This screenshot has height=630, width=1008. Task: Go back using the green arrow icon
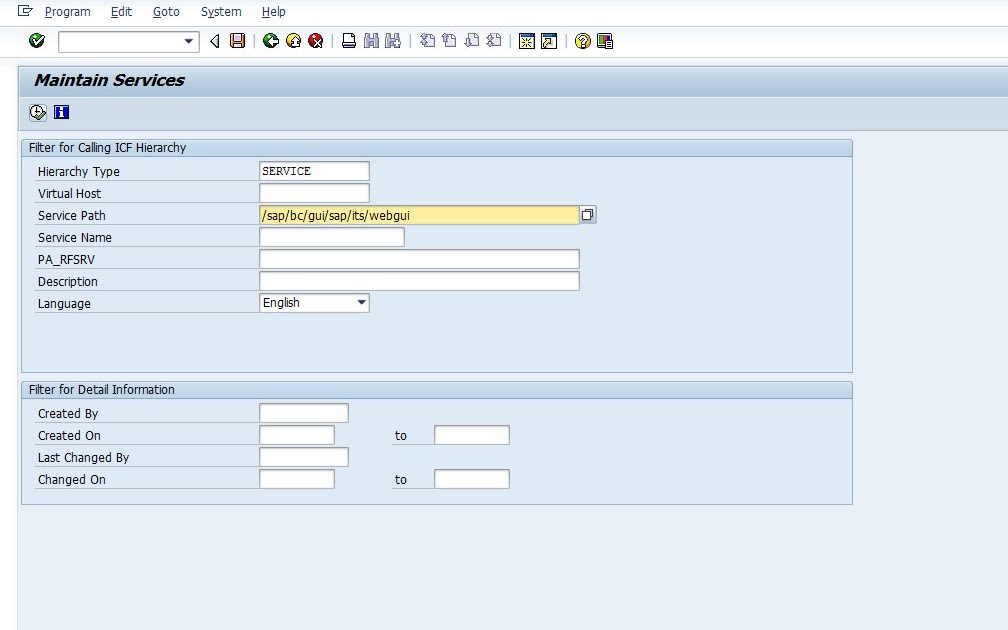[x=271, y=41]
